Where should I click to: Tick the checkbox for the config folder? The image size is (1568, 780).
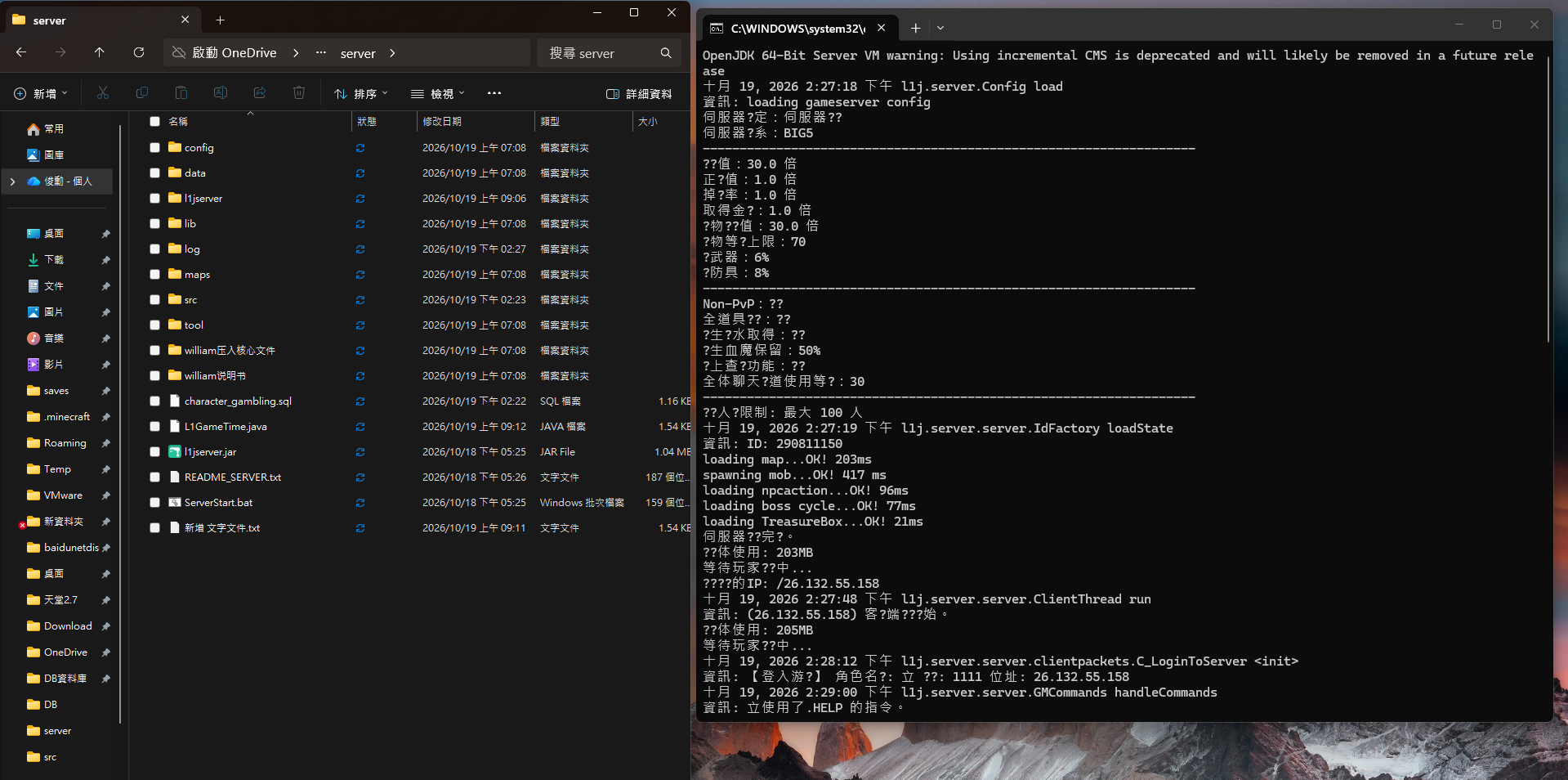pos(154,148)
